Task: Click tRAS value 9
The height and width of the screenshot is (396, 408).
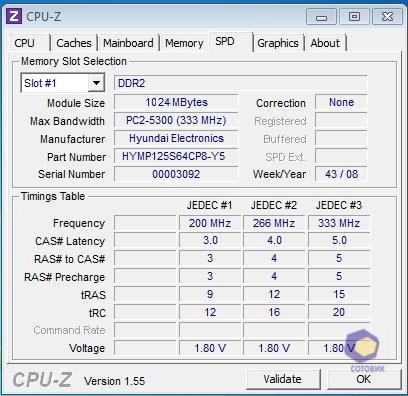Action: coord(210,294)
